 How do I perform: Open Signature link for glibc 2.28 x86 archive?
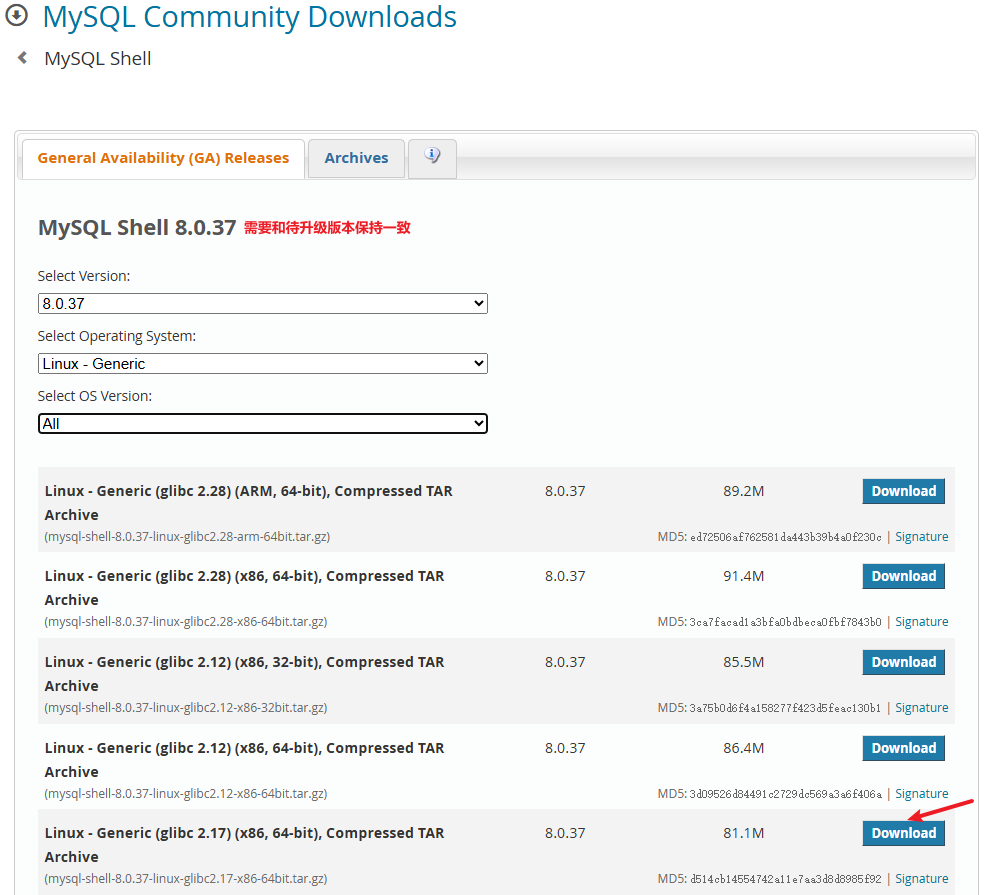click(x=921, y=621)
